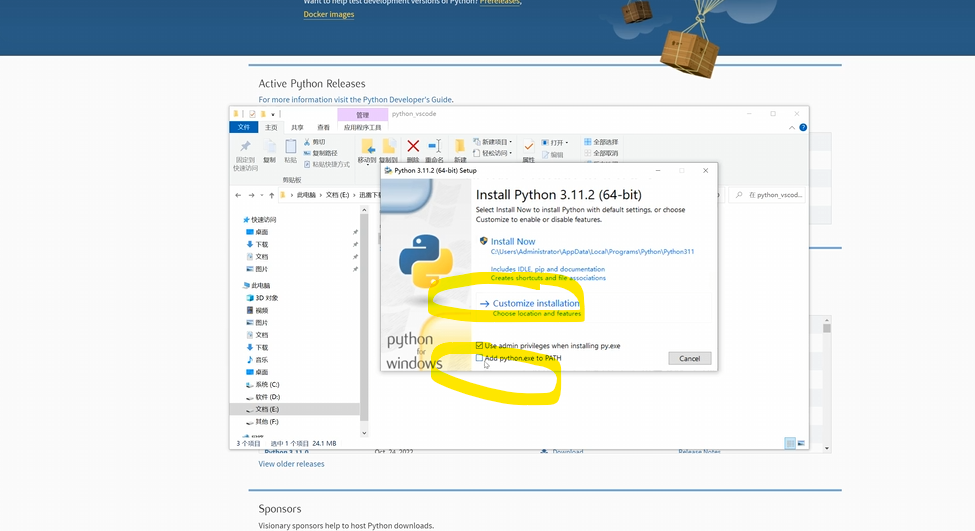Open the recent locations dropdown arrow
Viewport: 975px width, 531px height.
(262, 195)
